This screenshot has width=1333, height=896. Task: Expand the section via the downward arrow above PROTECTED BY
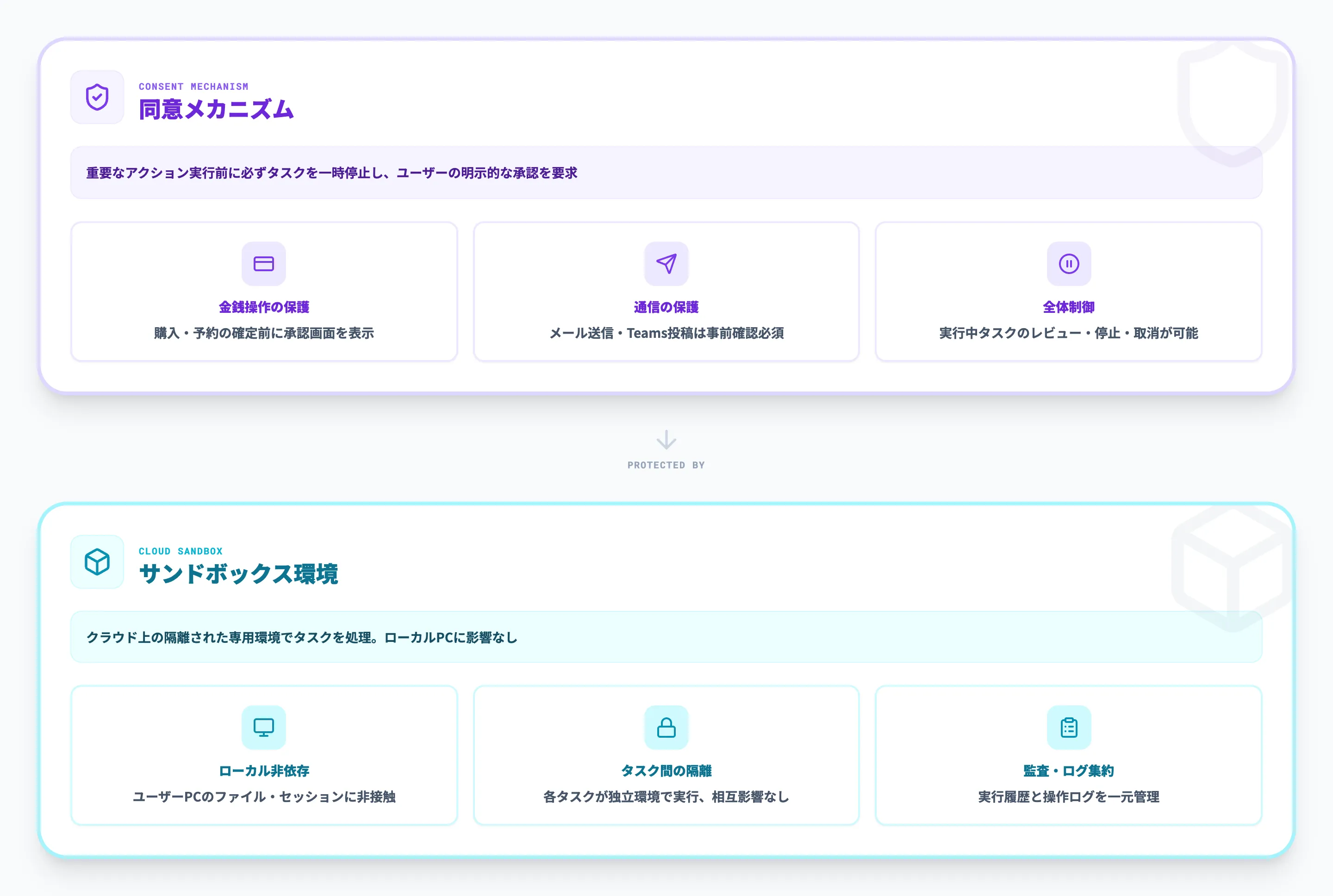point(666,440)
